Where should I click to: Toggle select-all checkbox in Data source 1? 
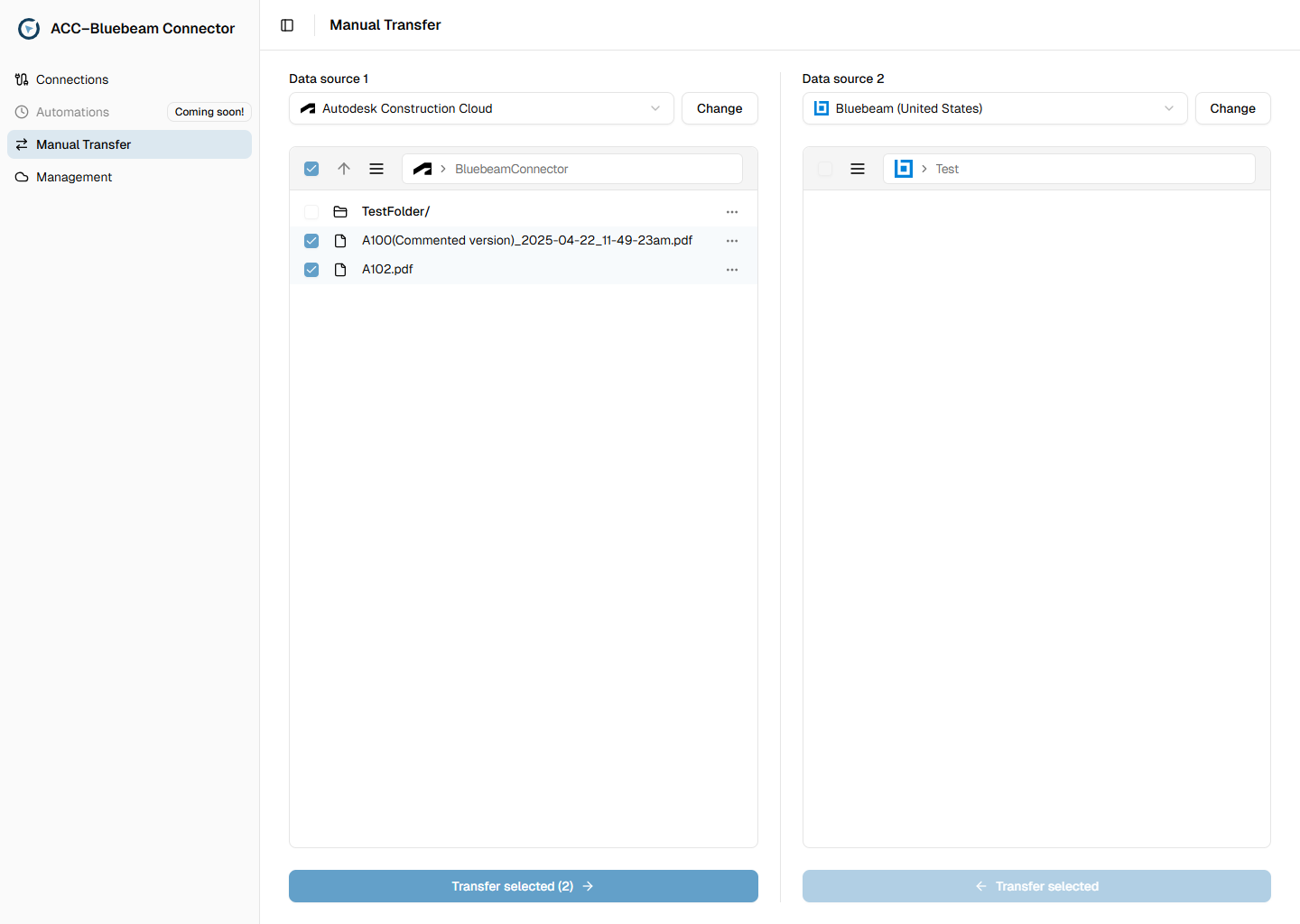(x=311, y=169)
